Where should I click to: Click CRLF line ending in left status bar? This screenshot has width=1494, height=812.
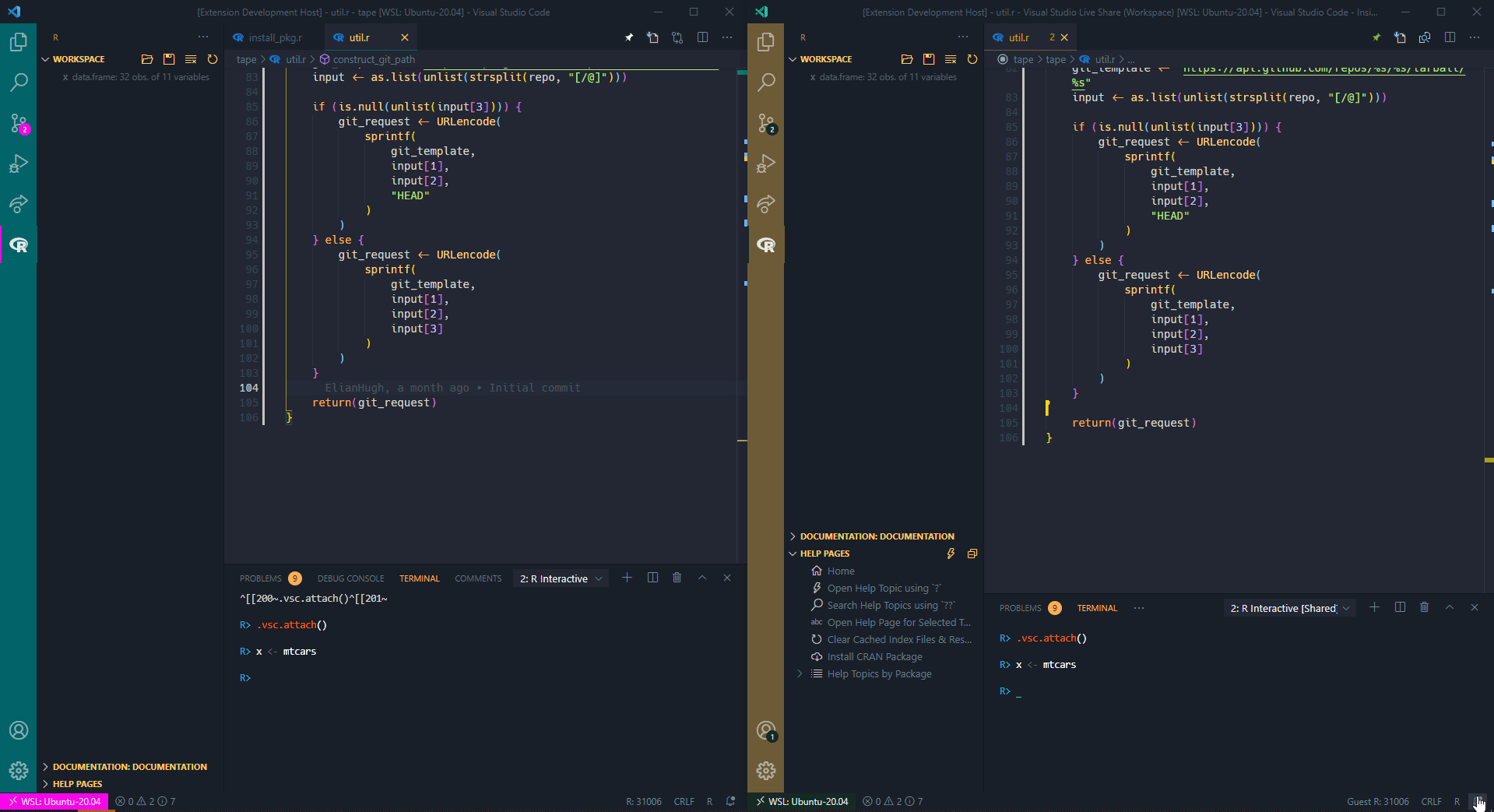click(x=684, y=802)
